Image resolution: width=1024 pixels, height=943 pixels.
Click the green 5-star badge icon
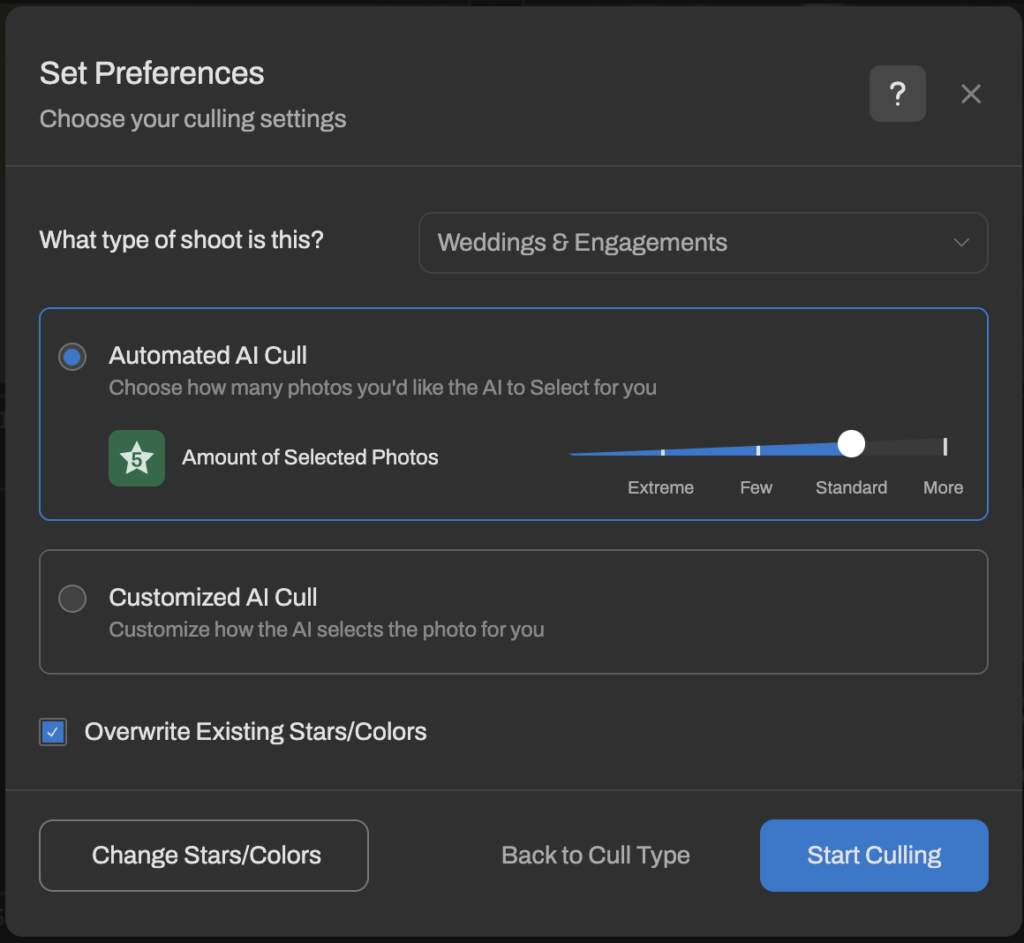click(x=137, y=457)
